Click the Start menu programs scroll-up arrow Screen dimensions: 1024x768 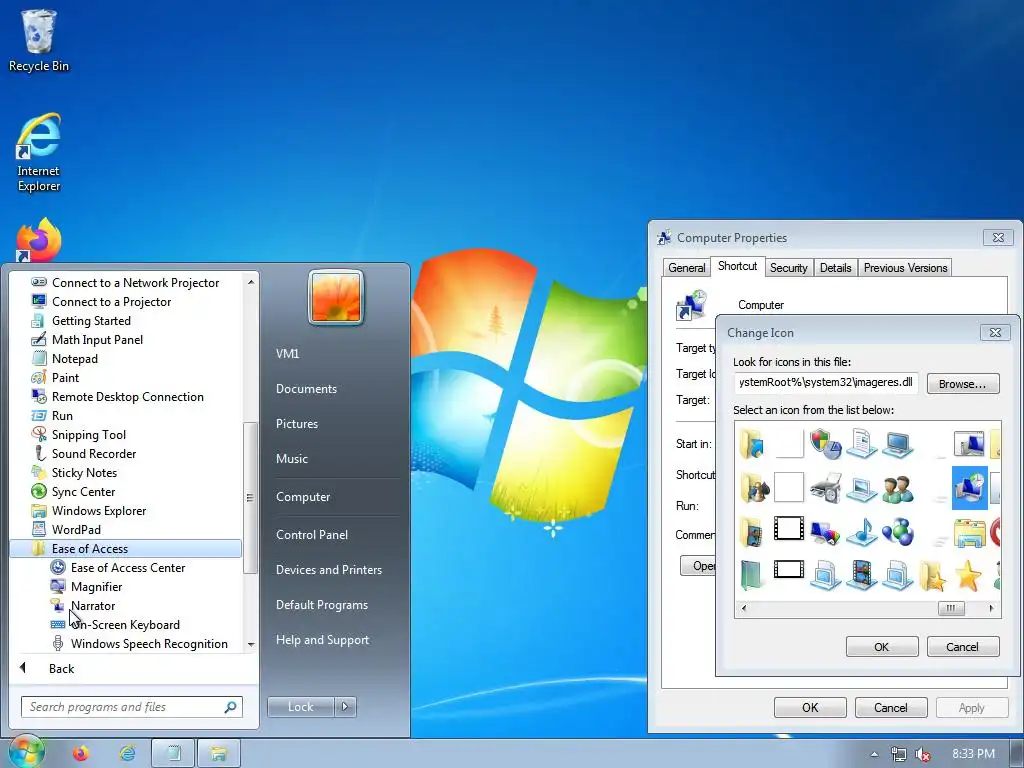point(251,282)
